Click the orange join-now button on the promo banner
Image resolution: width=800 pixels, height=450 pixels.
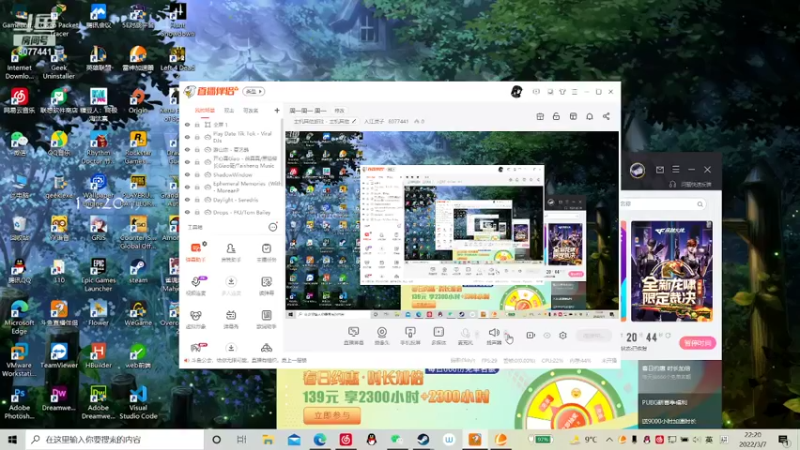(332, 415)
